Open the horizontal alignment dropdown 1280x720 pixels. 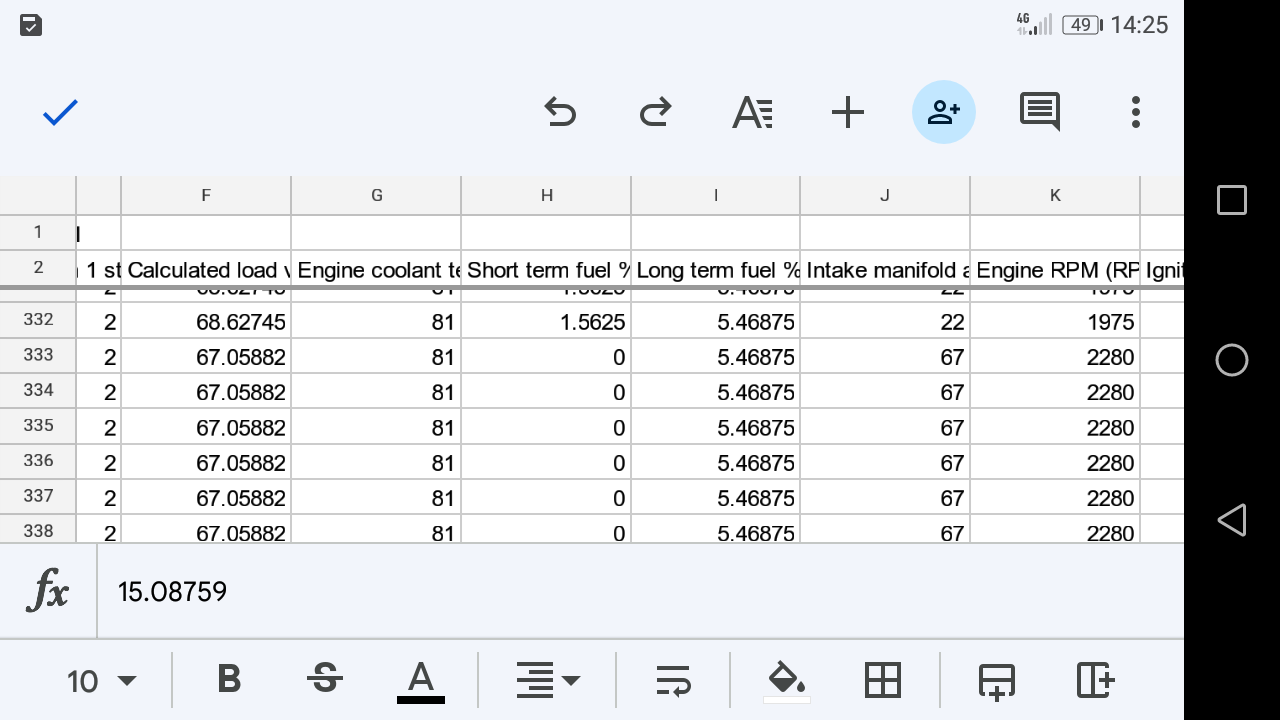pos(547,681)
